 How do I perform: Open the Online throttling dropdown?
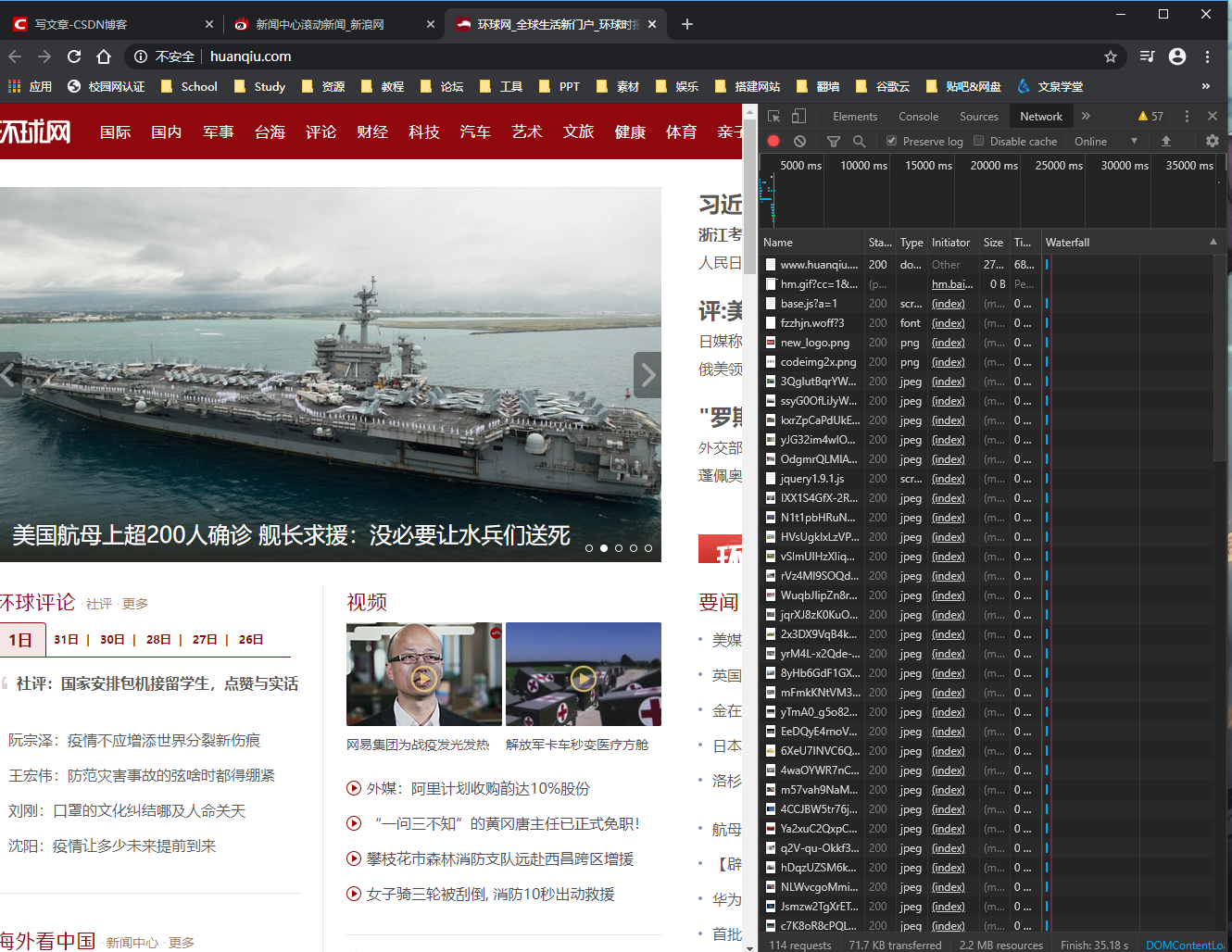click(1106, 142)
